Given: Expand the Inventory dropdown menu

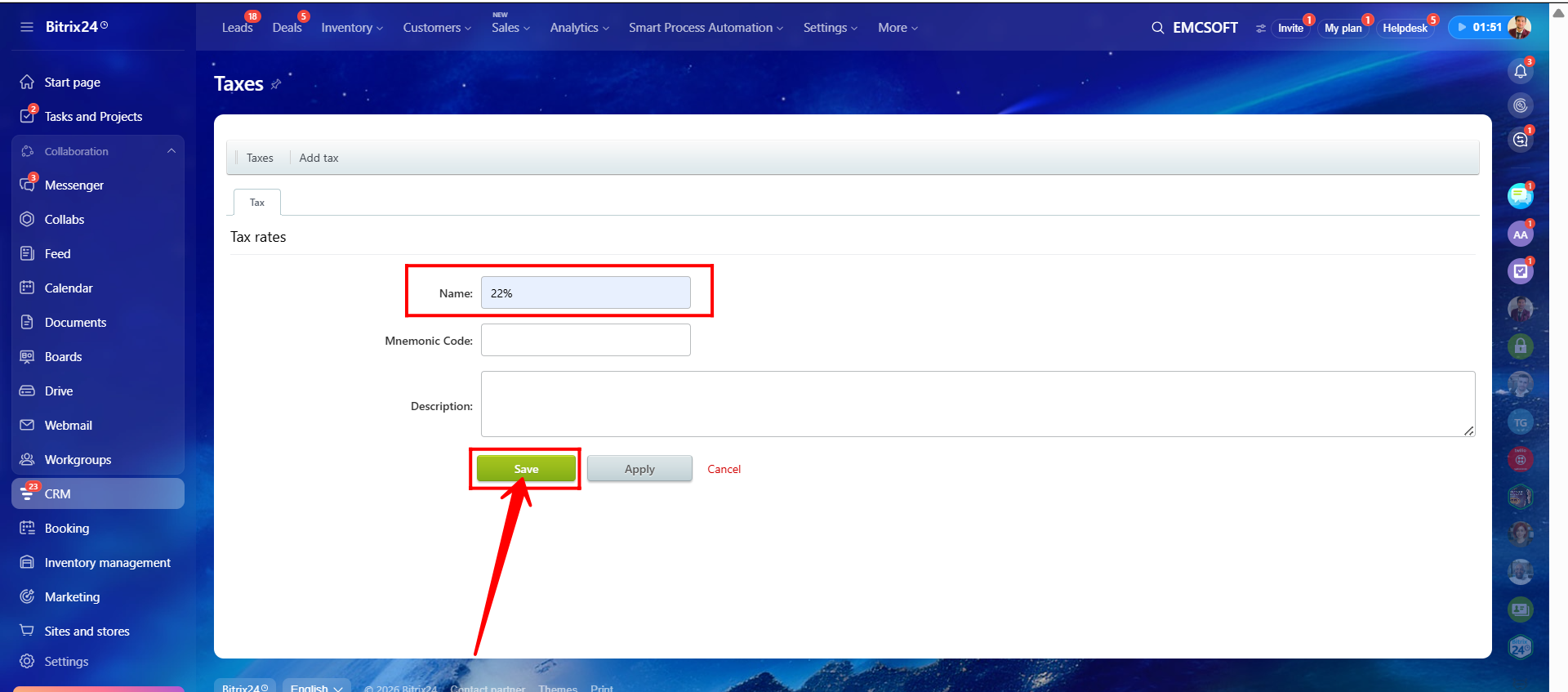Looking at the screenshot, I should (x=352, y=28).
